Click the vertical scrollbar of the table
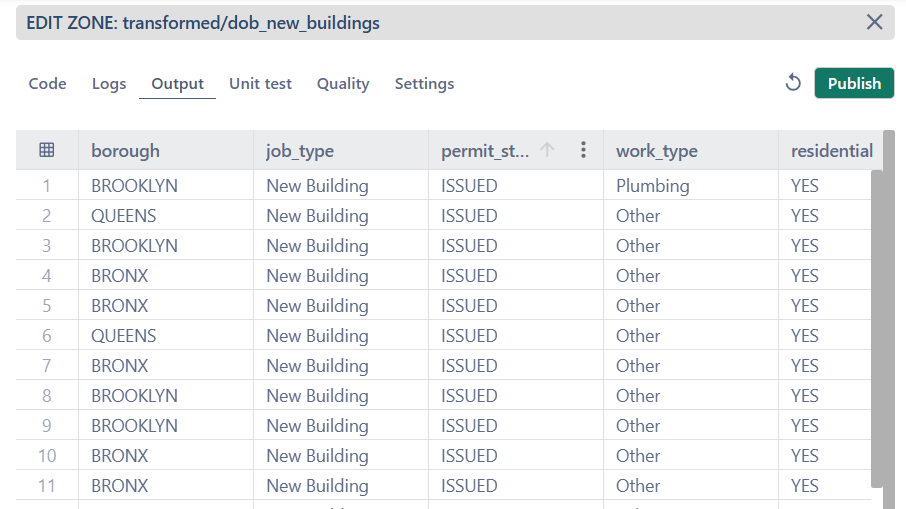This screenshot has height=509, width=906. click(877, 328)
